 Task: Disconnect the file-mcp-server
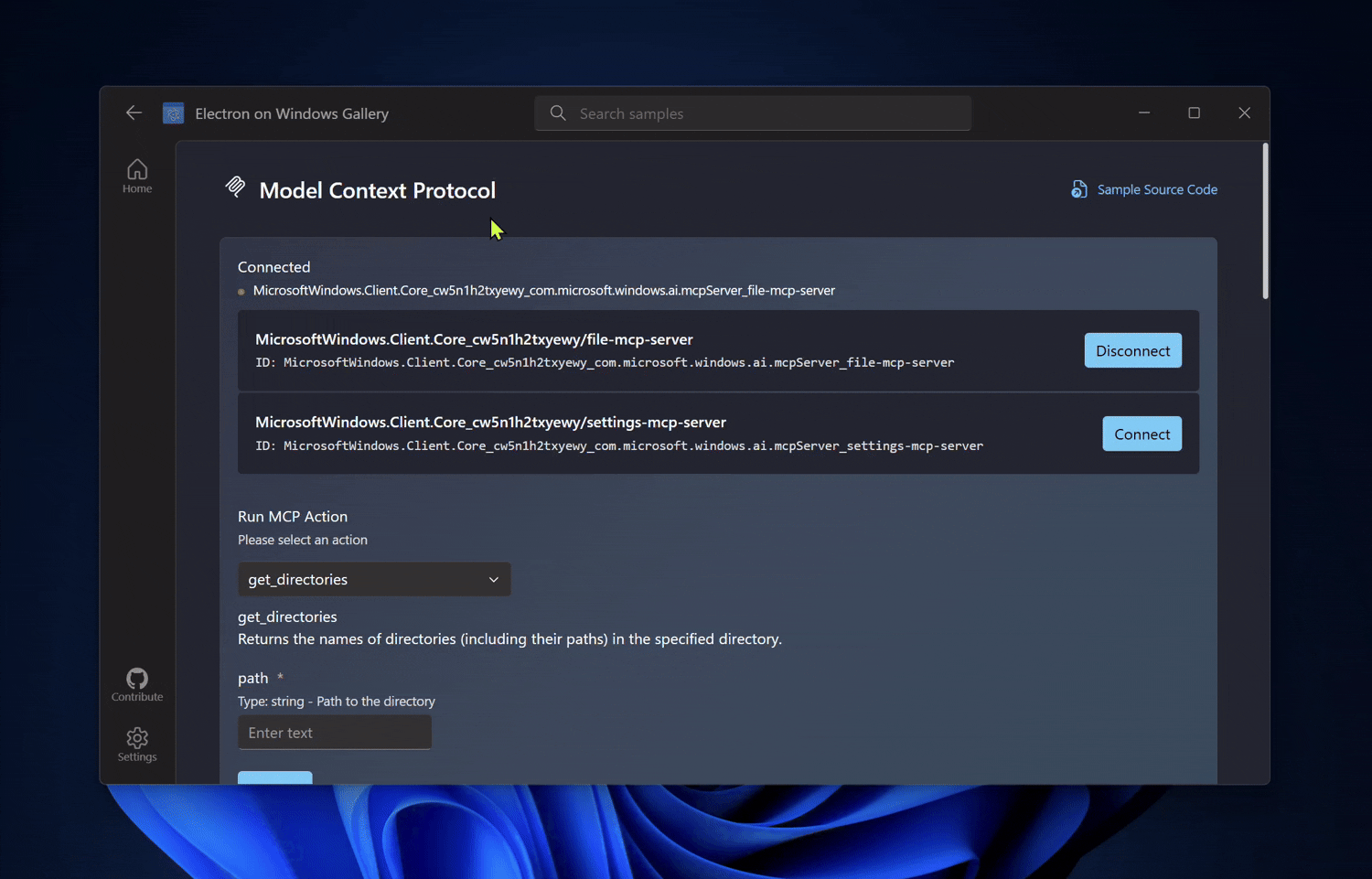(1132, 350)
